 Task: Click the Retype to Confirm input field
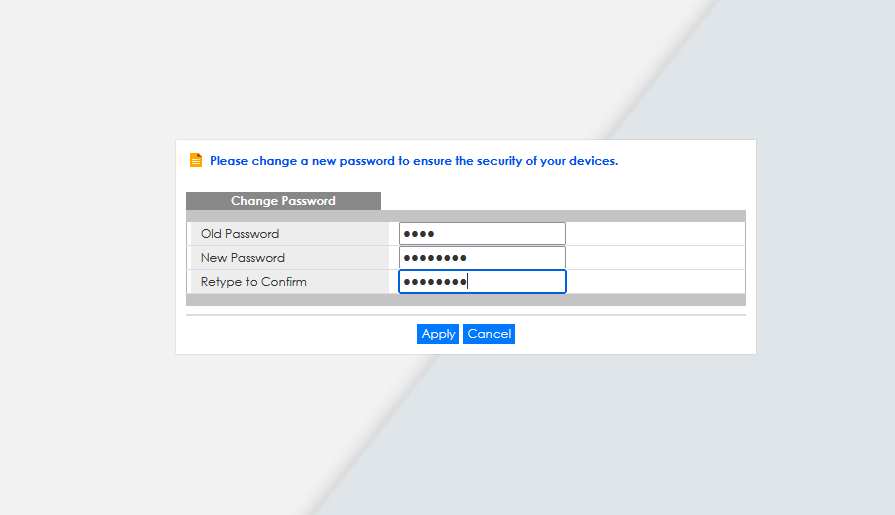click(x=482, y=281)
